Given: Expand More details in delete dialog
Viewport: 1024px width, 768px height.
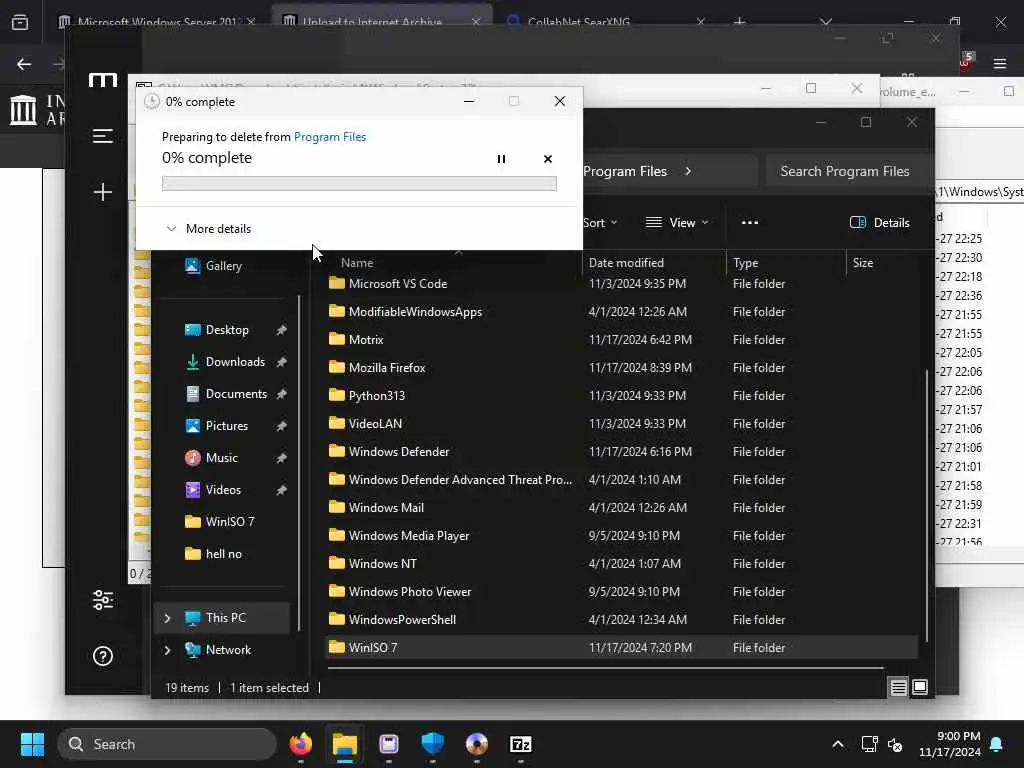Looking at the screenshot, I should pyautogui.click(x=208, y=229).
